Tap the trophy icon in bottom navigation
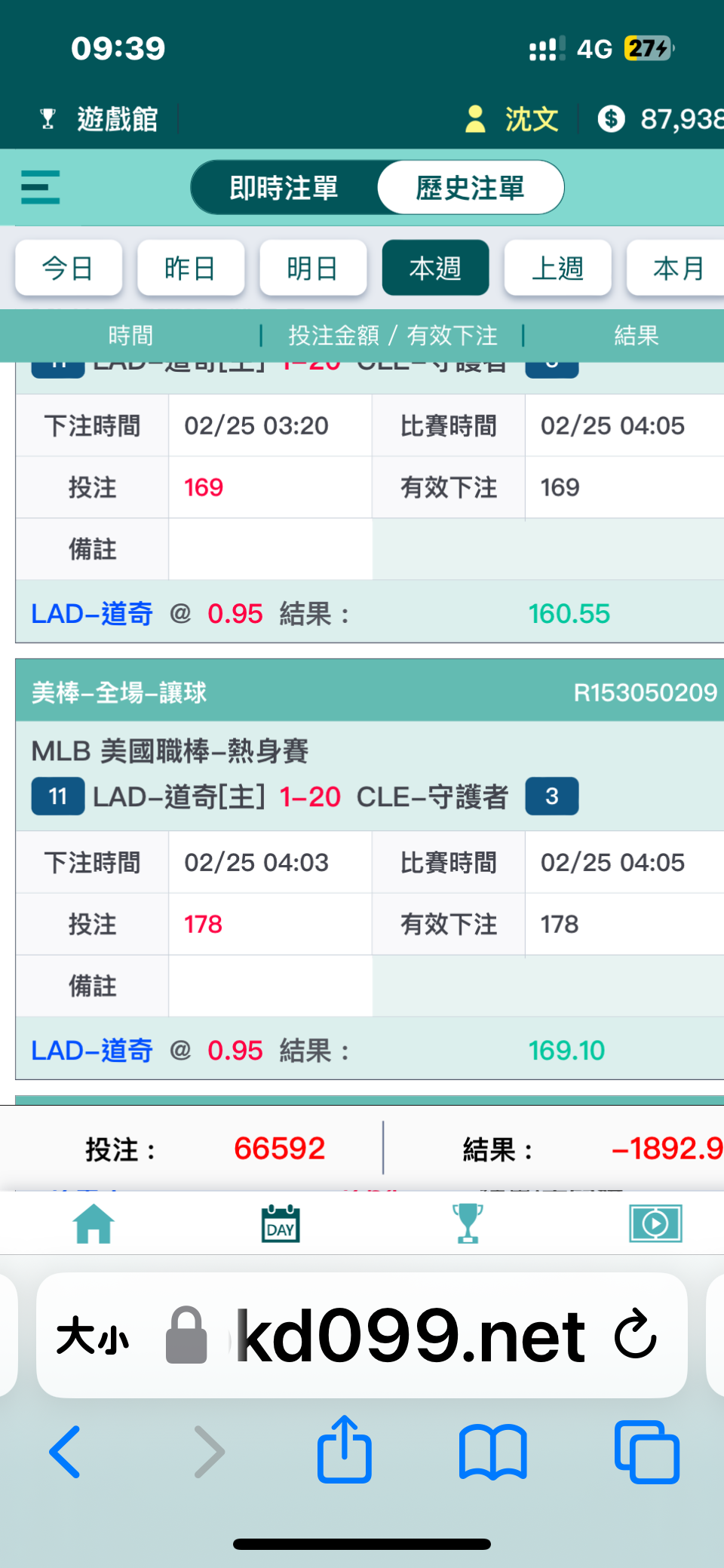 point(468,1223)
